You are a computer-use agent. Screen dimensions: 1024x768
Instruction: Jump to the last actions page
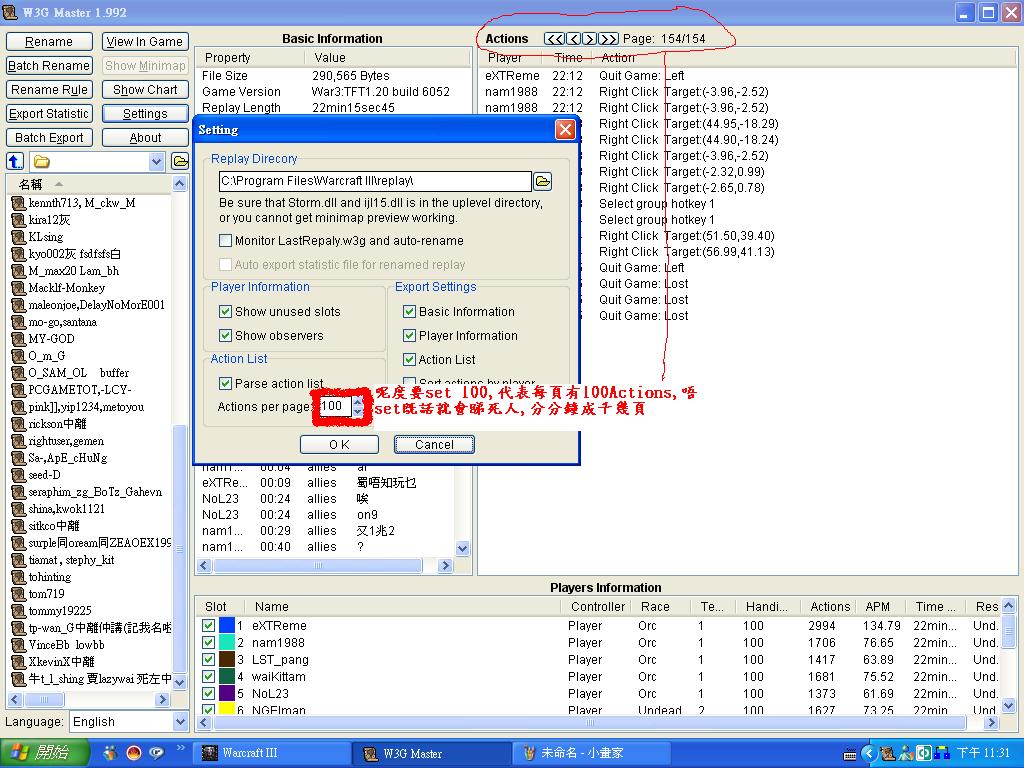click(x=608, y=39)
